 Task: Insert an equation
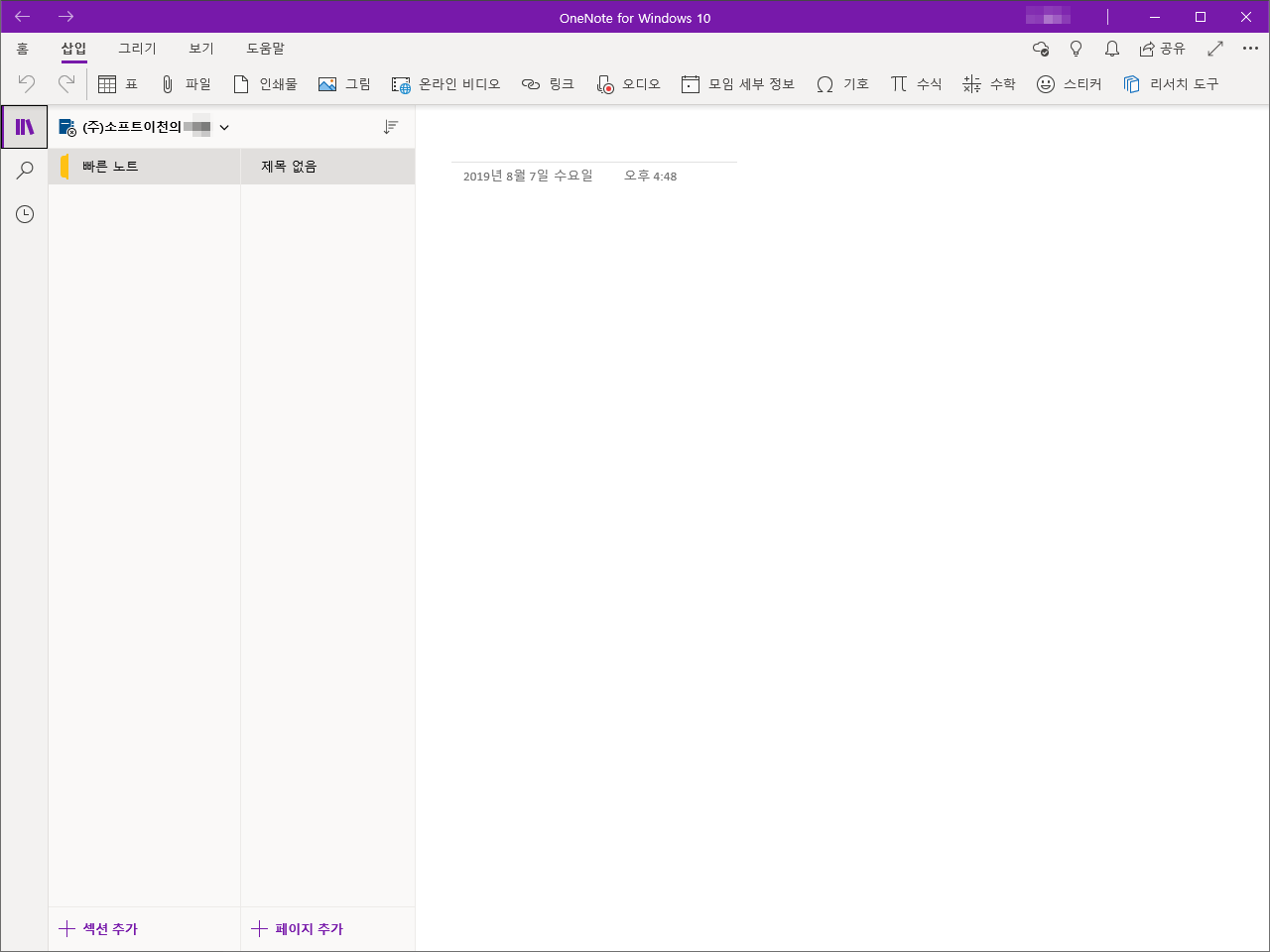click(x=916, y=83)
